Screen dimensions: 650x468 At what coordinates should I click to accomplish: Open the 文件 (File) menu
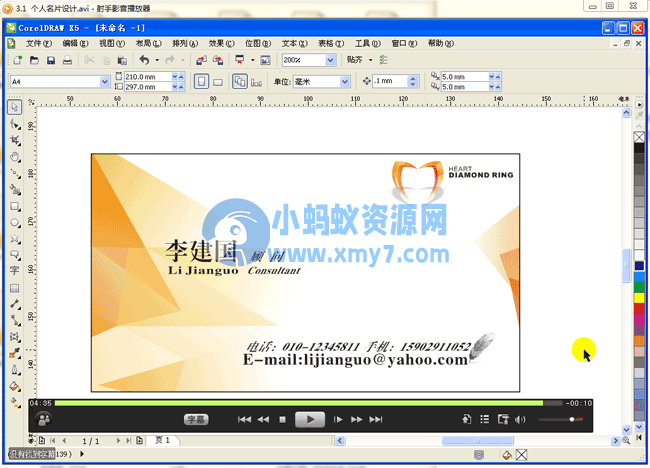pyautogui.click(x=39, y=43)
